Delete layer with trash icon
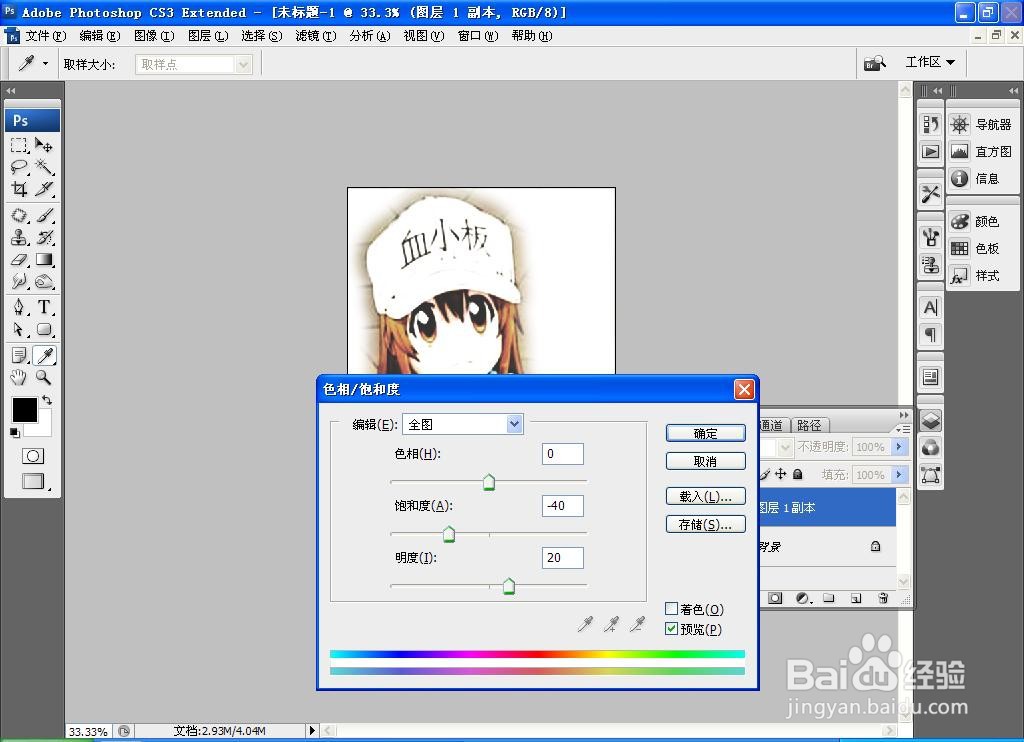 [883, 598]
